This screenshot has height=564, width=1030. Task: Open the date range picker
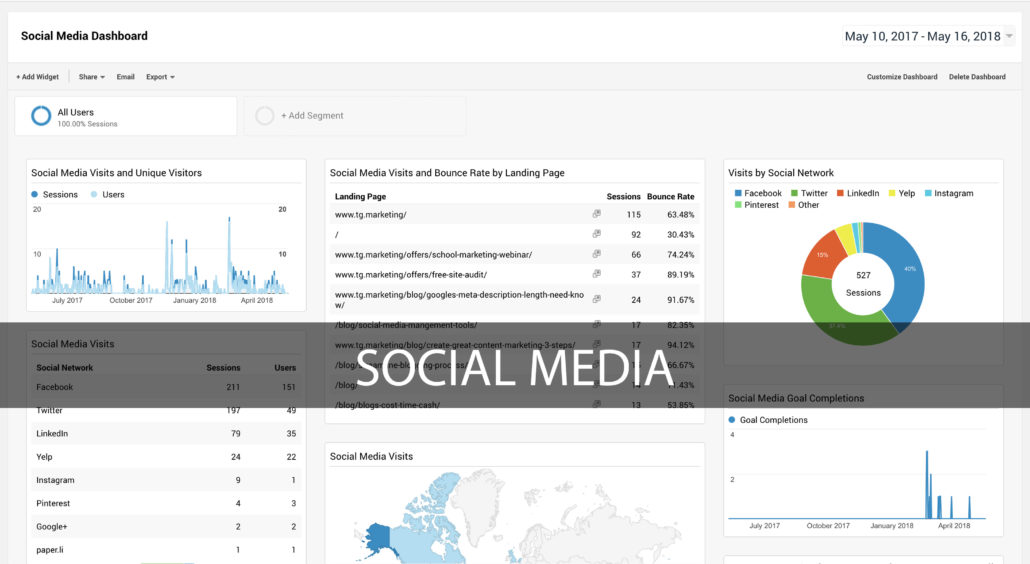[929, 36]
